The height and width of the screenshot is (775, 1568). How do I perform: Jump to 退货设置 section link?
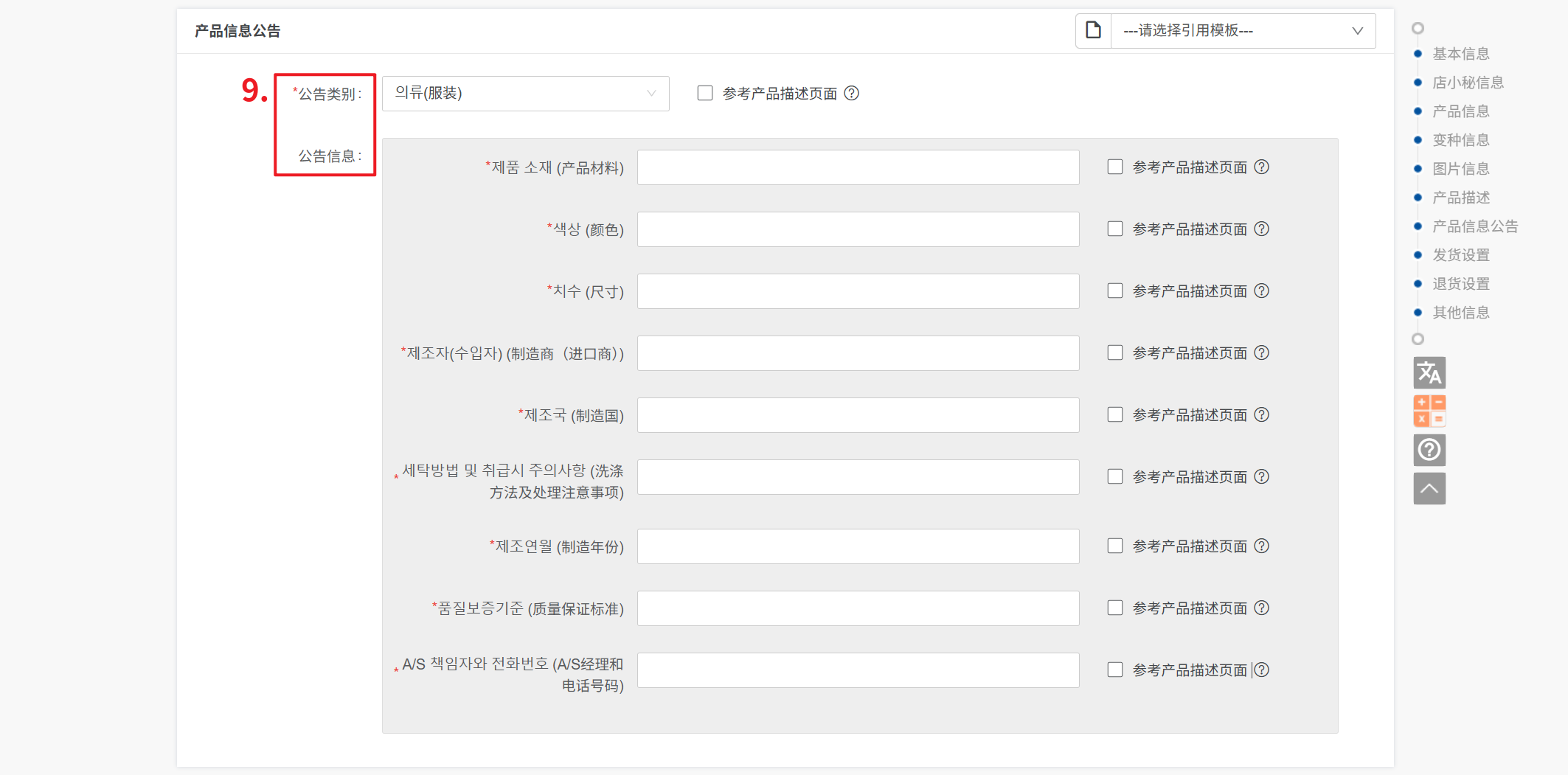(x=1460, y=284)
